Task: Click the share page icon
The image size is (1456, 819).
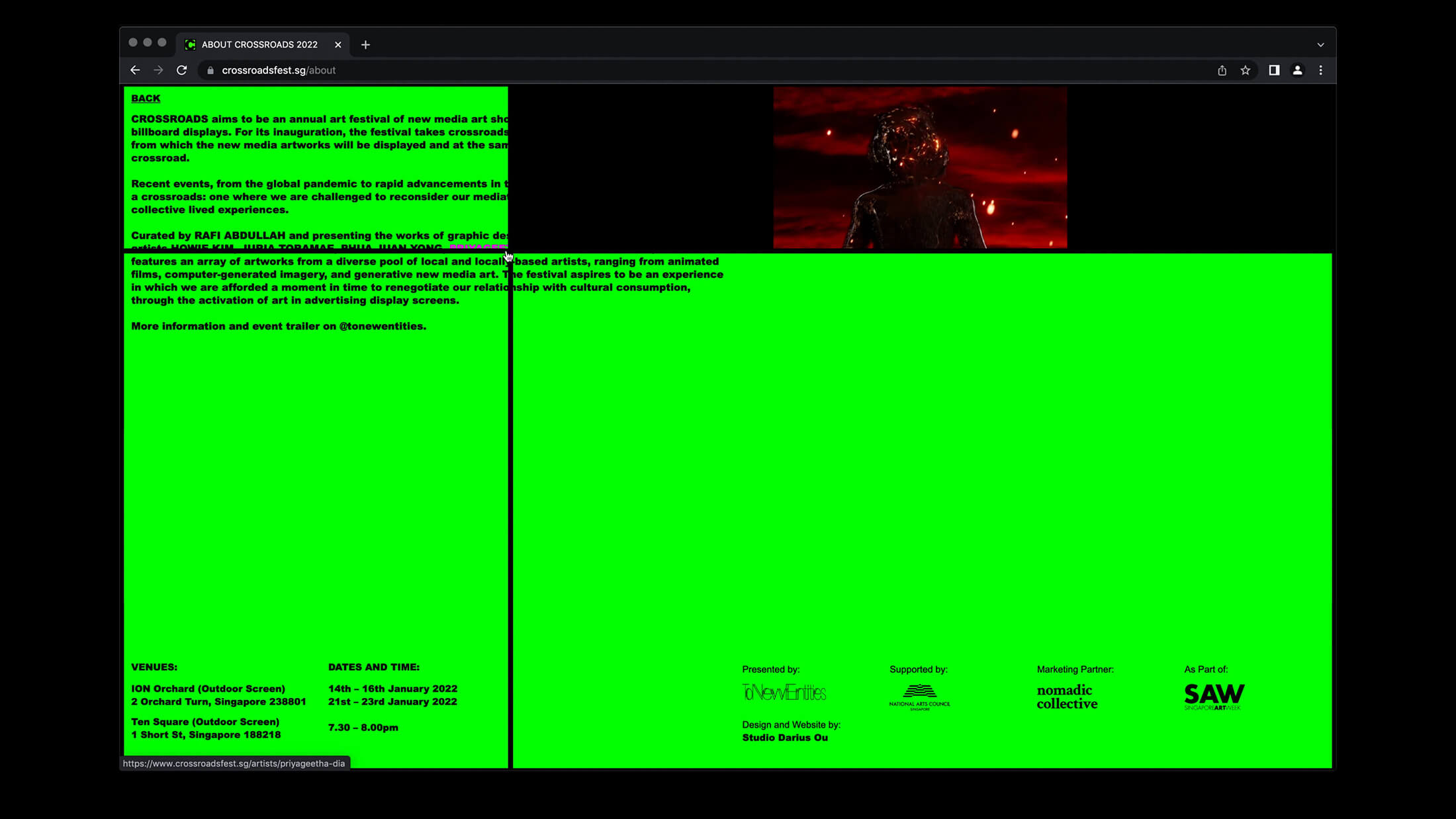Action: click(x=1222, y=70)
